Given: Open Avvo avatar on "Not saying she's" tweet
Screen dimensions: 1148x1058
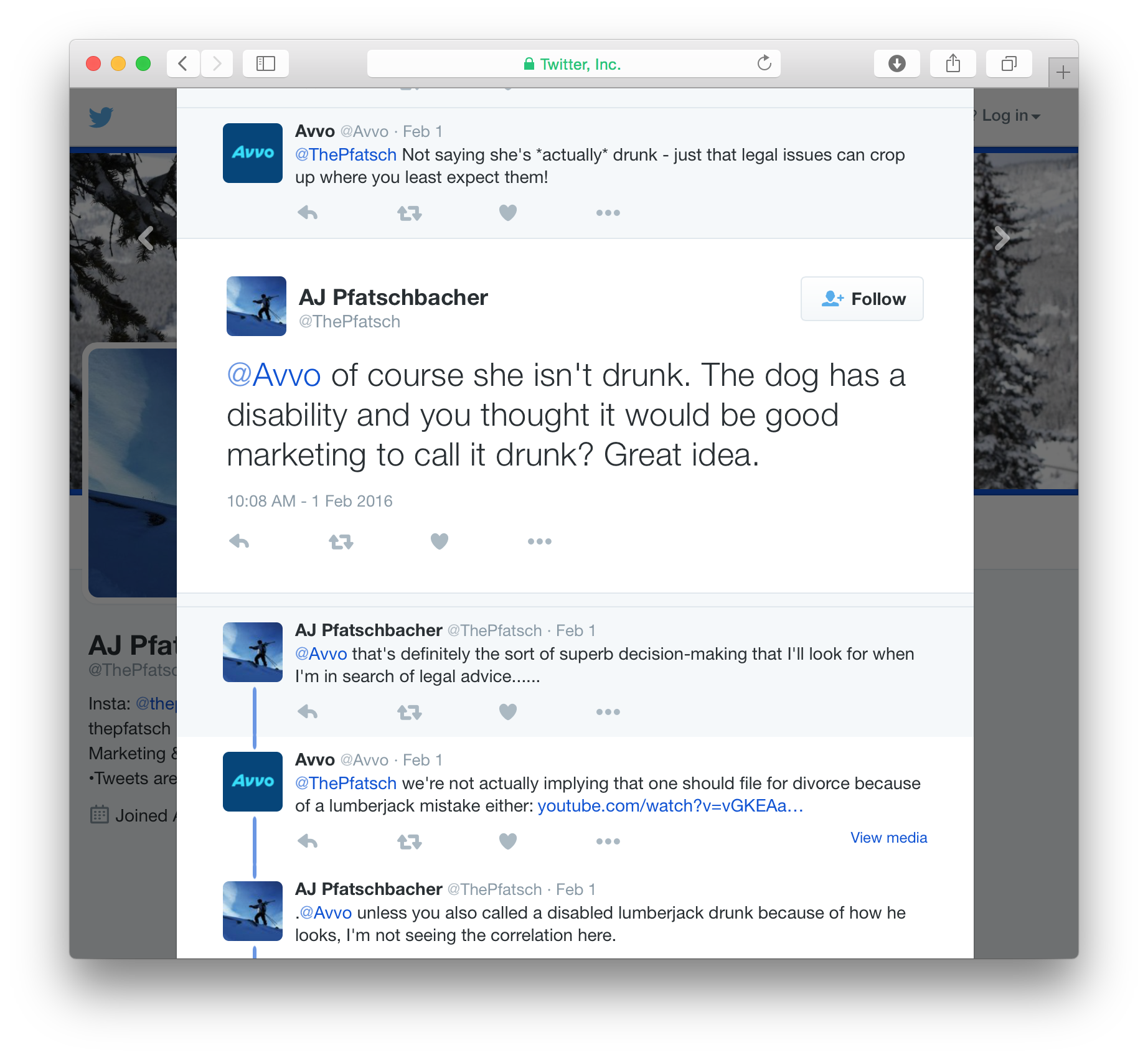Looking at the screenshot, I should pyautogui.click(x=253, y=153).
